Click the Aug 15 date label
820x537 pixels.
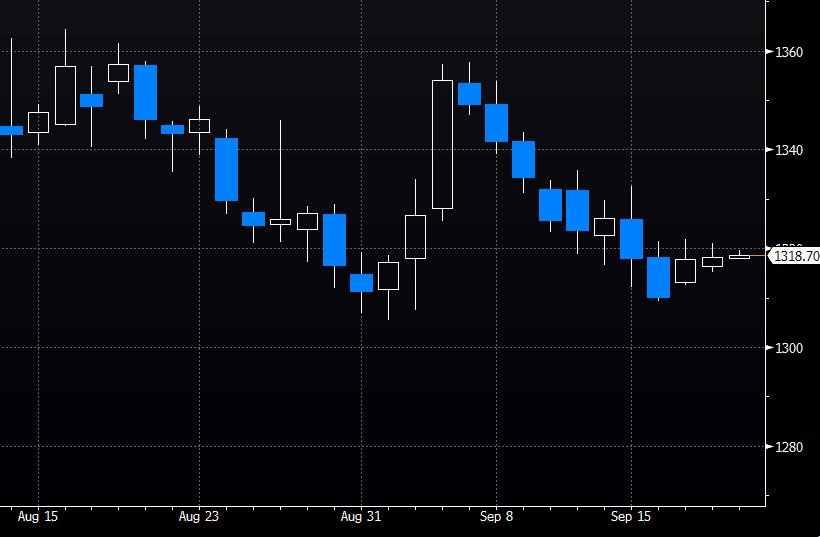pyautogui.click(x=38, y=517)
